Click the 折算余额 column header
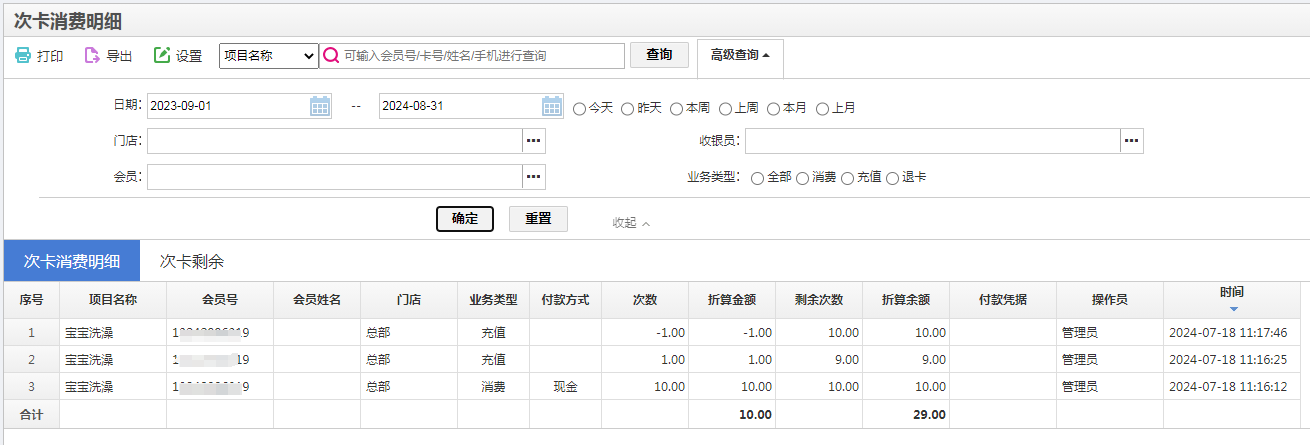 coord(906,300)
